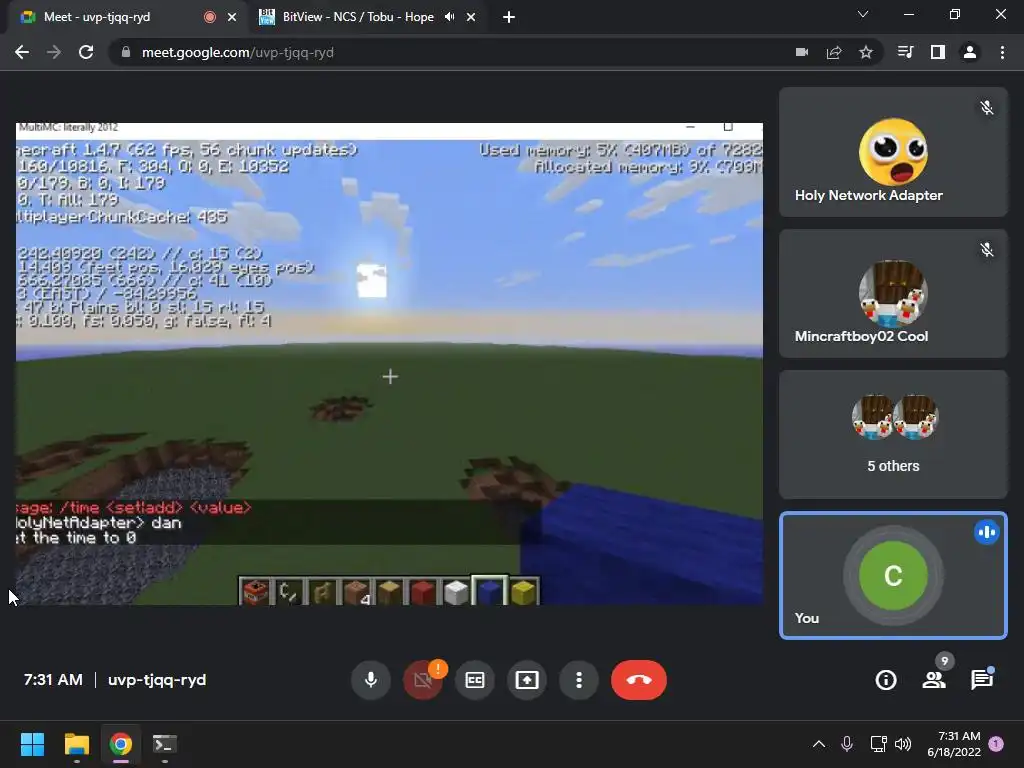Viewport: 1024px width, 768px height.
Task: Click taskbar microphone tray icon
Action: point(847,744)
